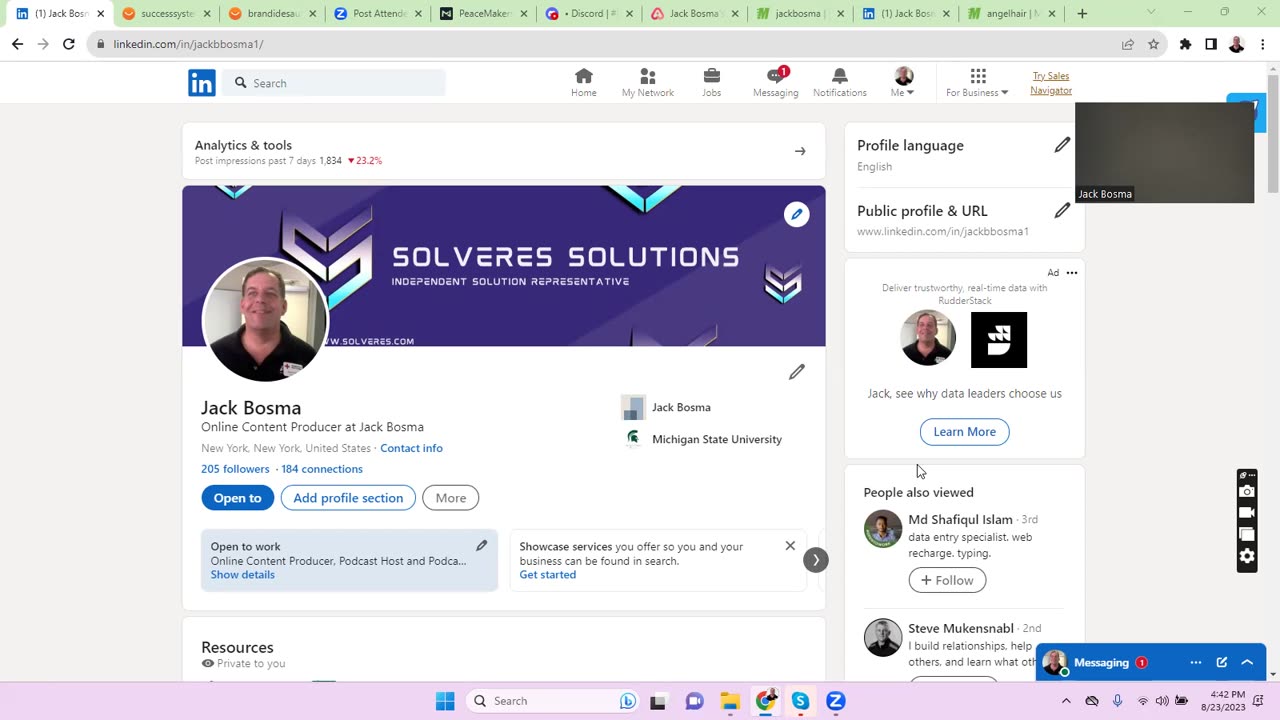Open the More profile actions button
1280x720 pixels.
coord(451,498)
